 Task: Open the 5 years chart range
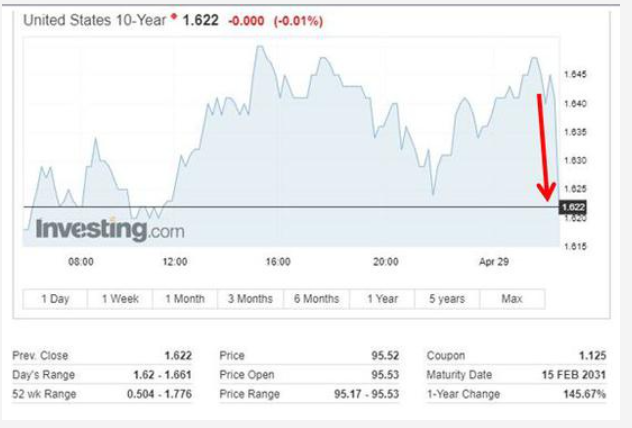(x=447, y=299)
